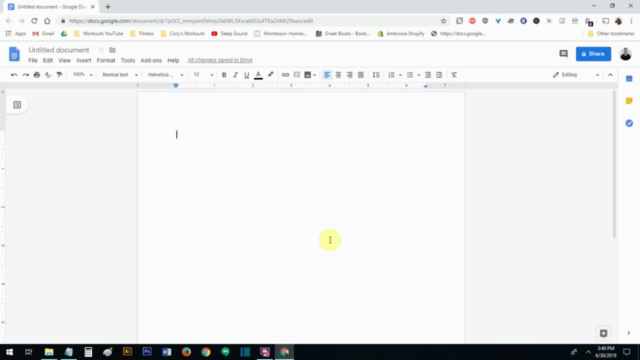This screenshot has width=640, height=360.
Task: Open the Format menu
Action: (x=106, y=60)
